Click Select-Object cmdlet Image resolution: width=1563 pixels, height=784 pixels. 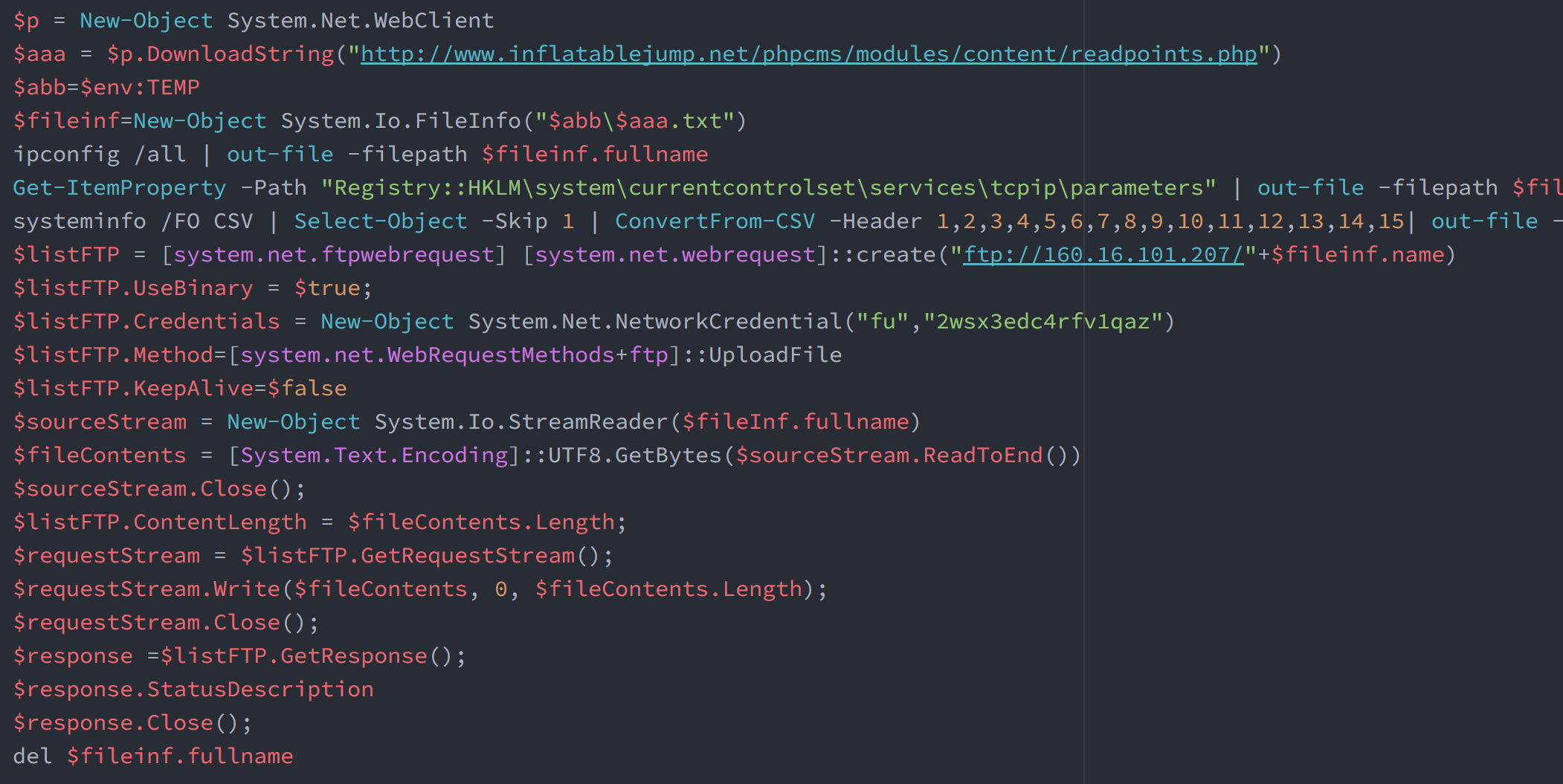381,221
